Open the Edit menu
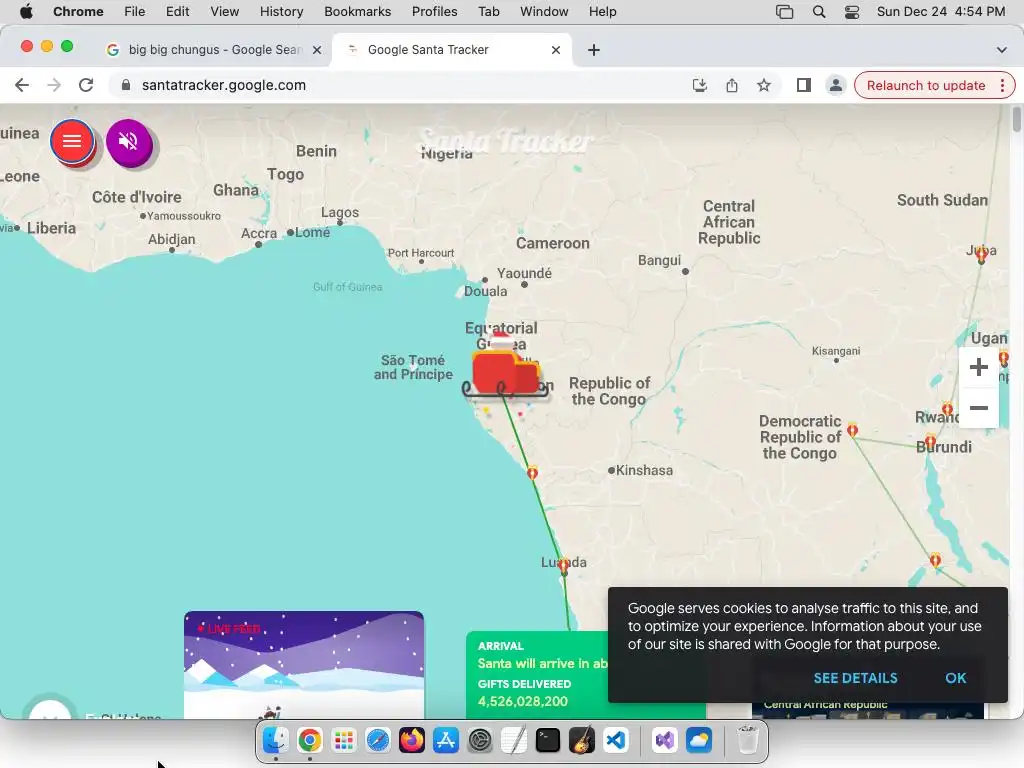 pyautogui.click(x=177, y=12)
